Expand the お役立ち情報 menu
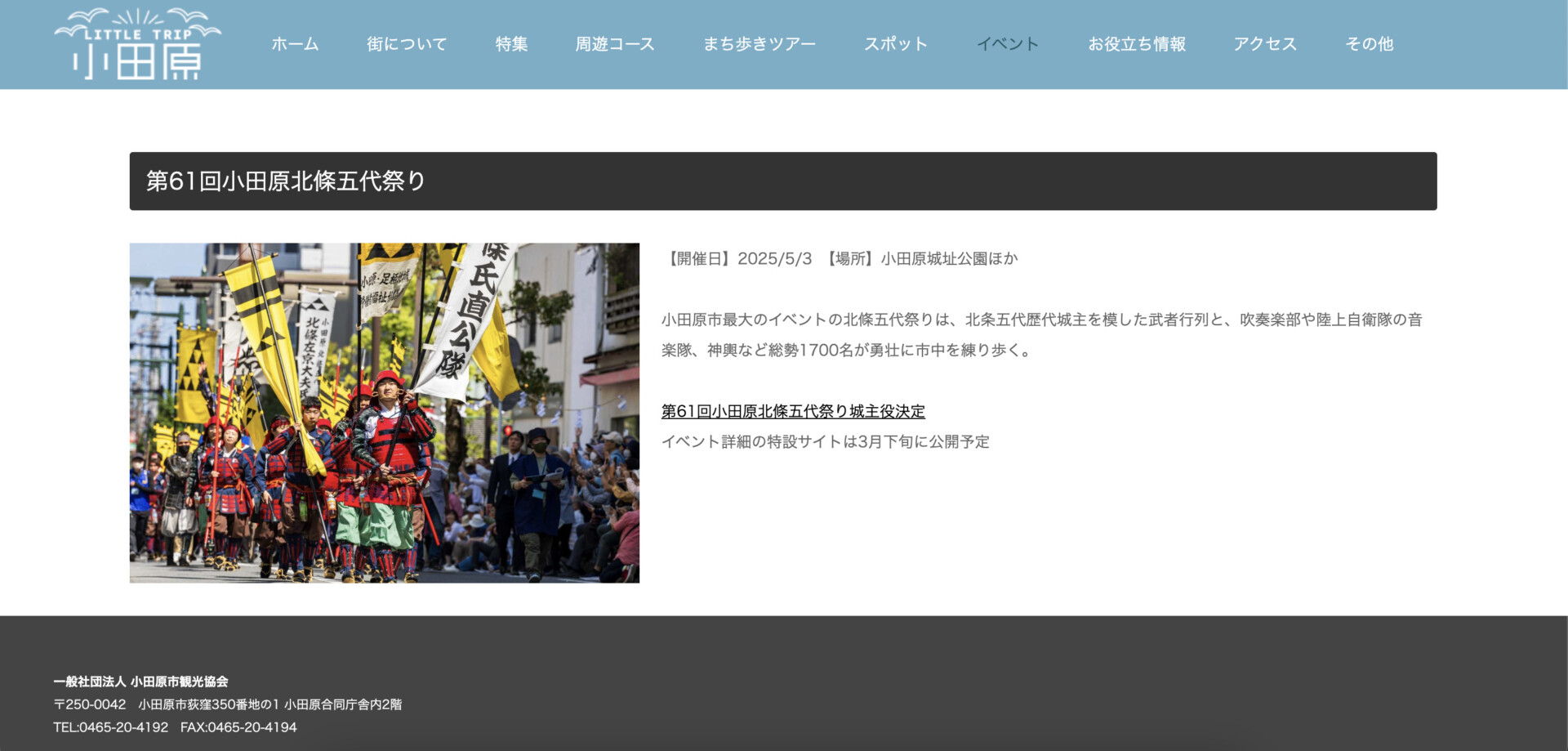1568x751 pixels. (x=1136, y=44)
